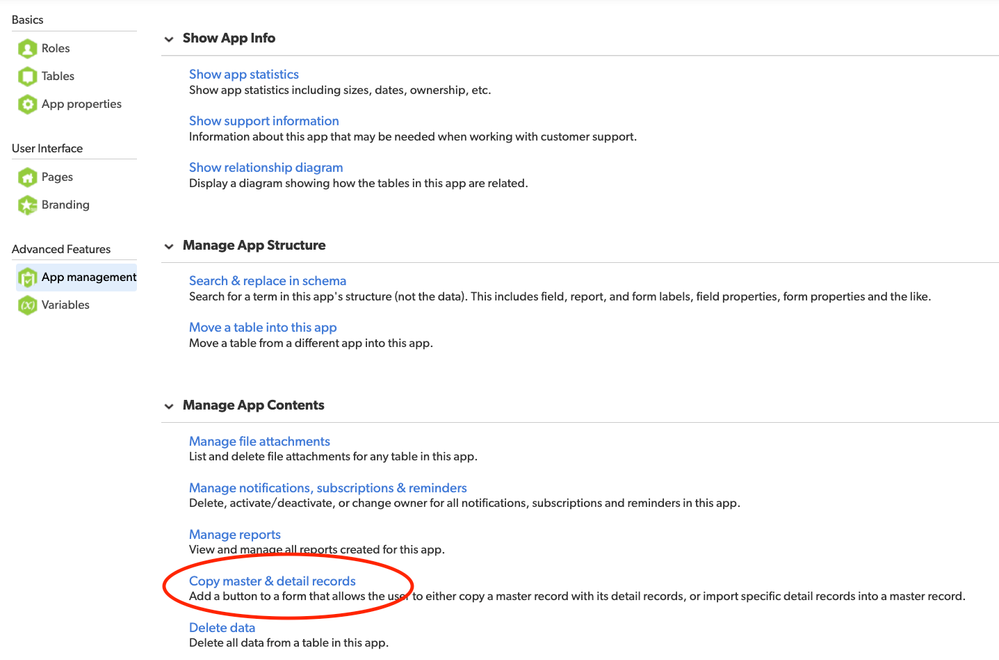Click the App properties gear icon
Viewport: 999px width, 660px height.
click(x=27, y=104)
